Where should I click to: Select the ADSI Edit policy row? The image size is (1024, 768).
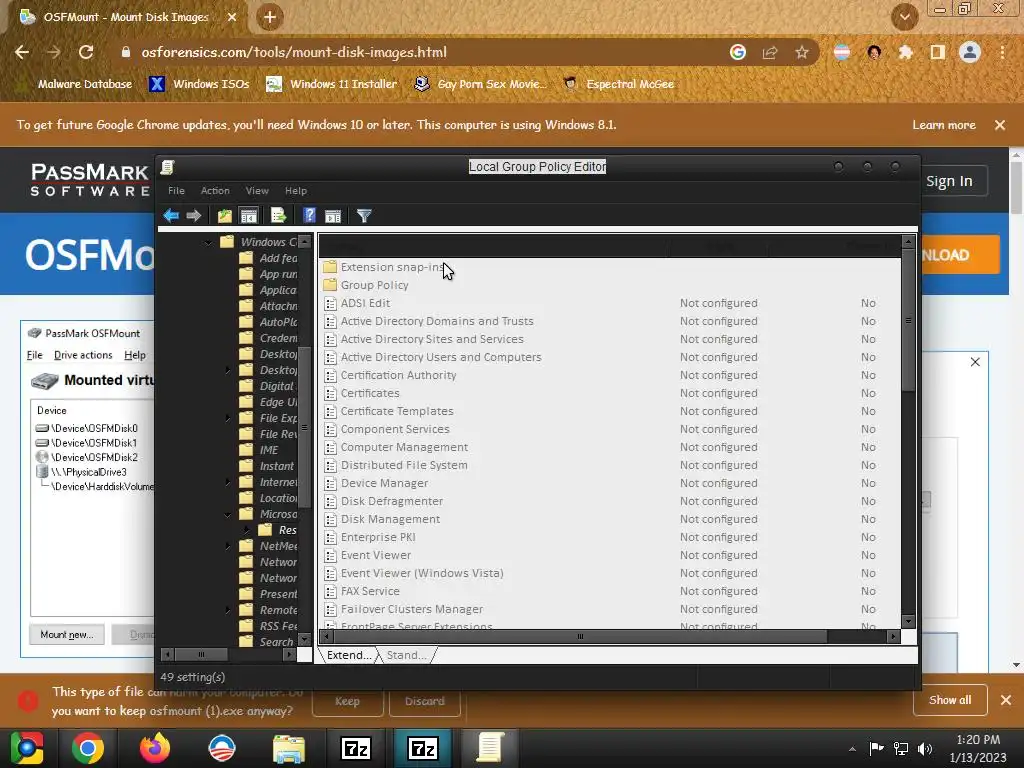point(611,303)
